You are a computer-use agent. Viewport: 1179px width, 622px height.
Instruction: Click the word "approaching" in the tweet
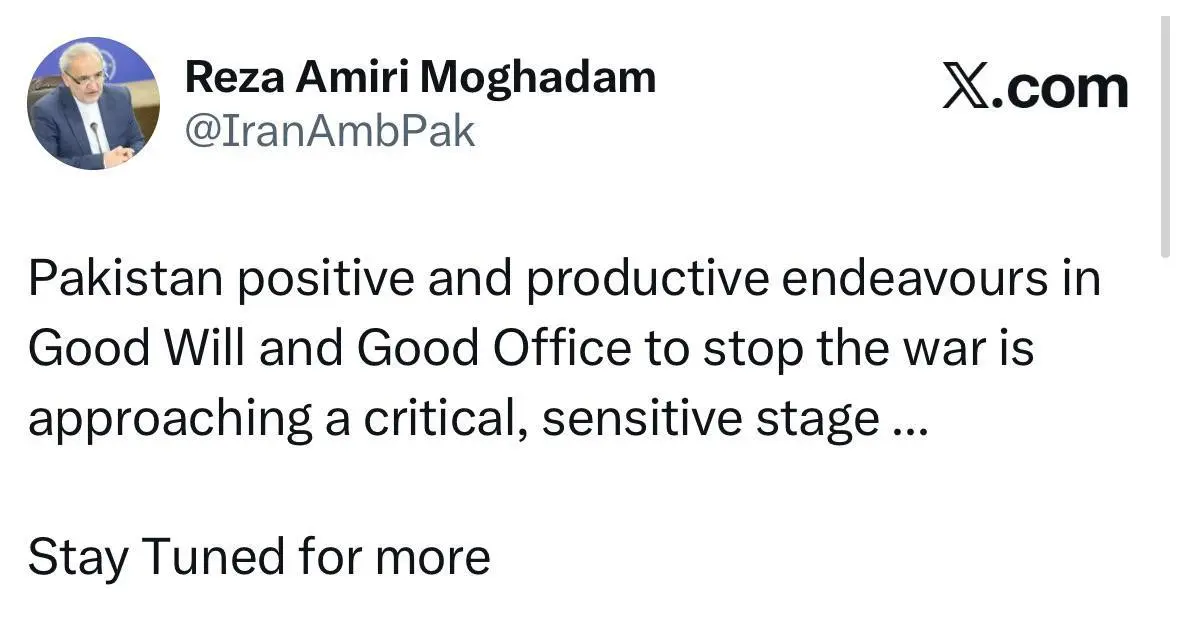(169, 420)
